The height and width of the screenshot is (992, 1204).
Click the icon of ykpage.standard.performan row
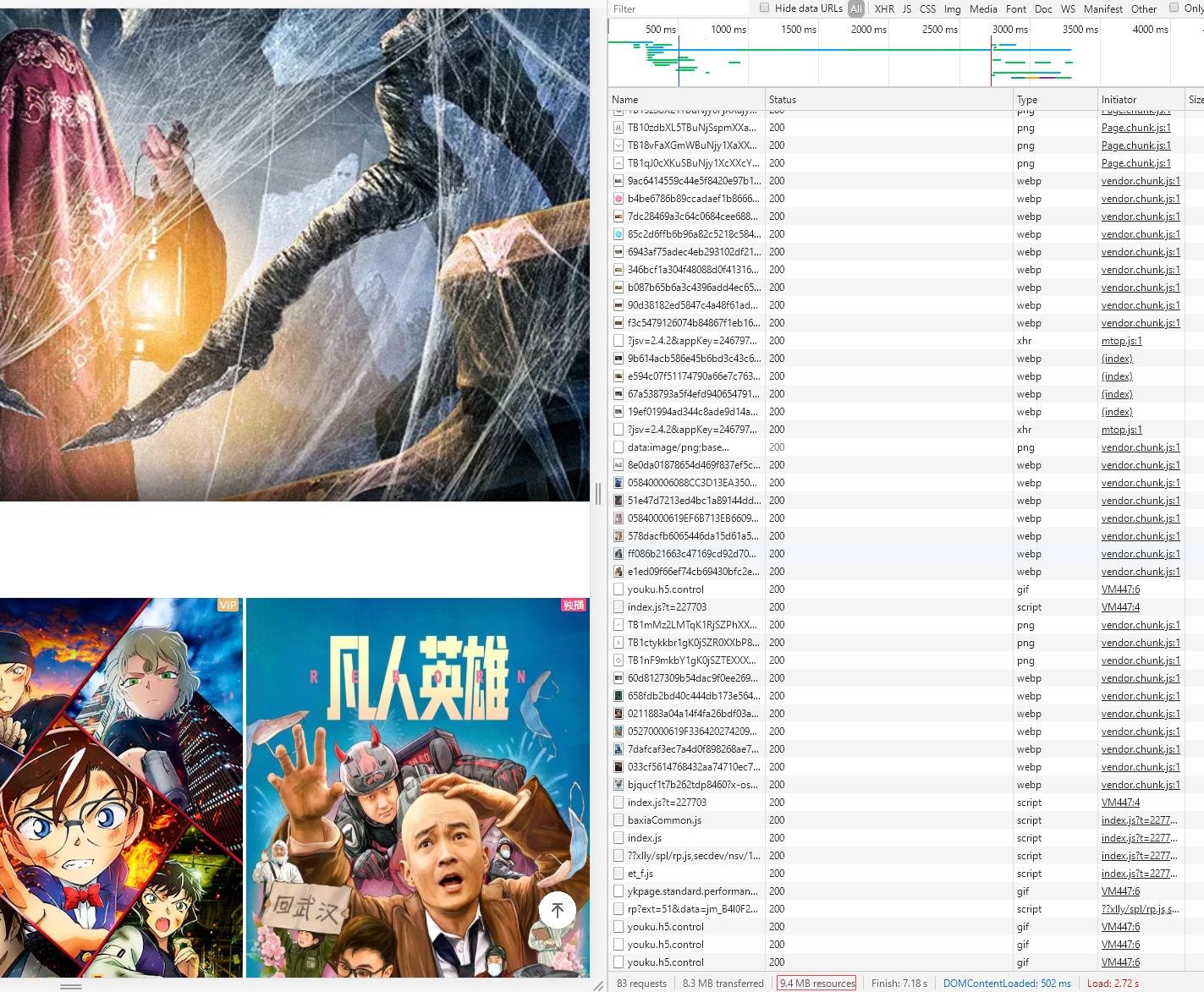[618, 891]
